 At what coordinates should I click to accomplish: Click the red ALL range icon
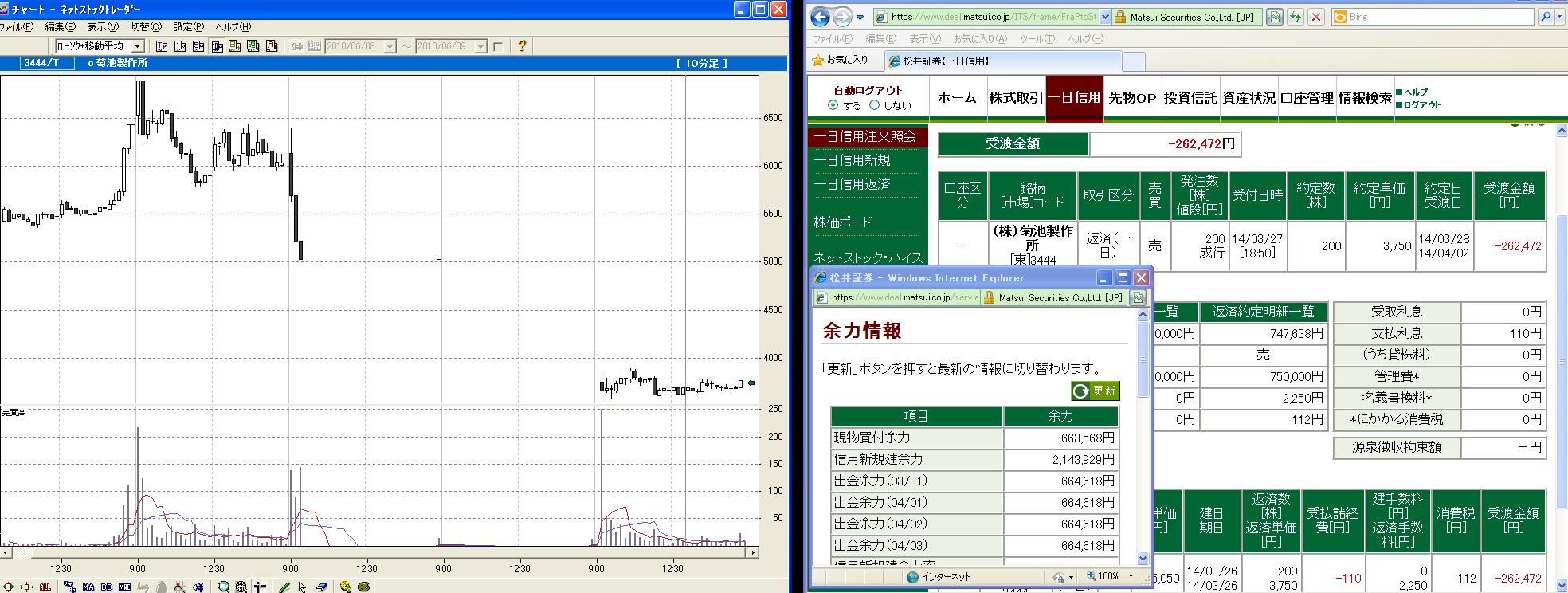point(45,587)
